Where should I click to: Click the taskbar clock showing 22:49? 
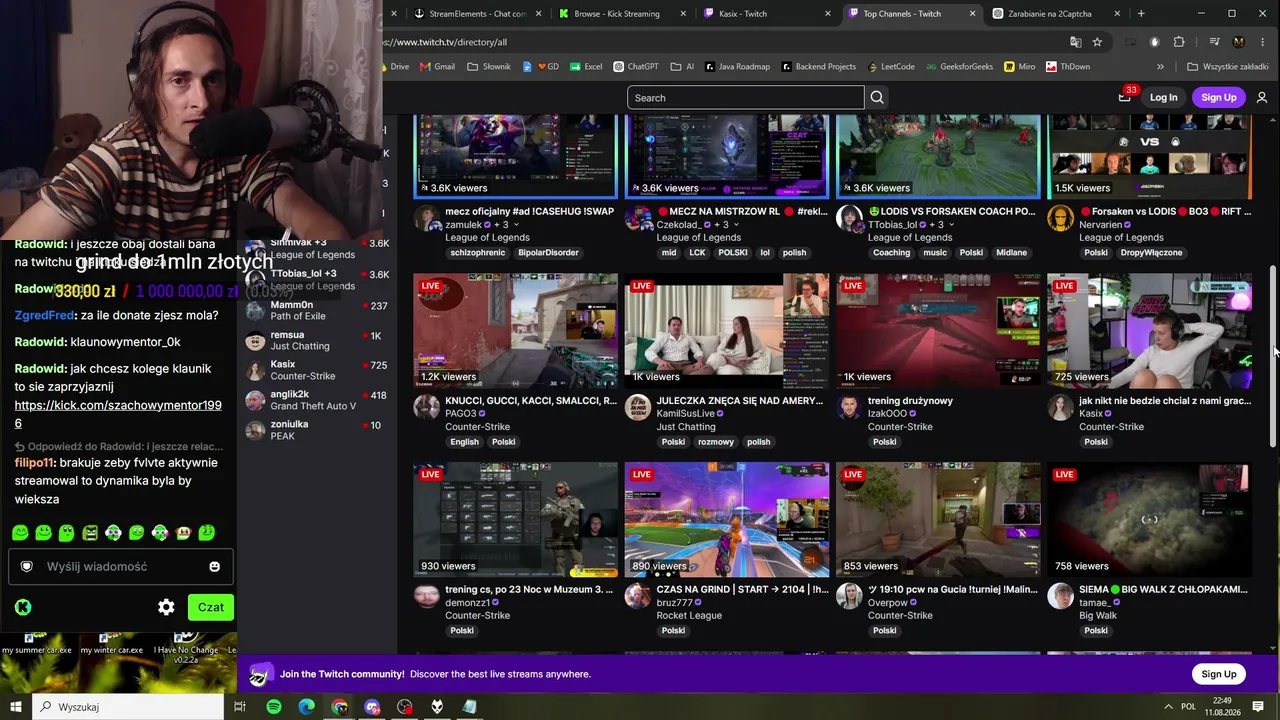coord(1222,707)
